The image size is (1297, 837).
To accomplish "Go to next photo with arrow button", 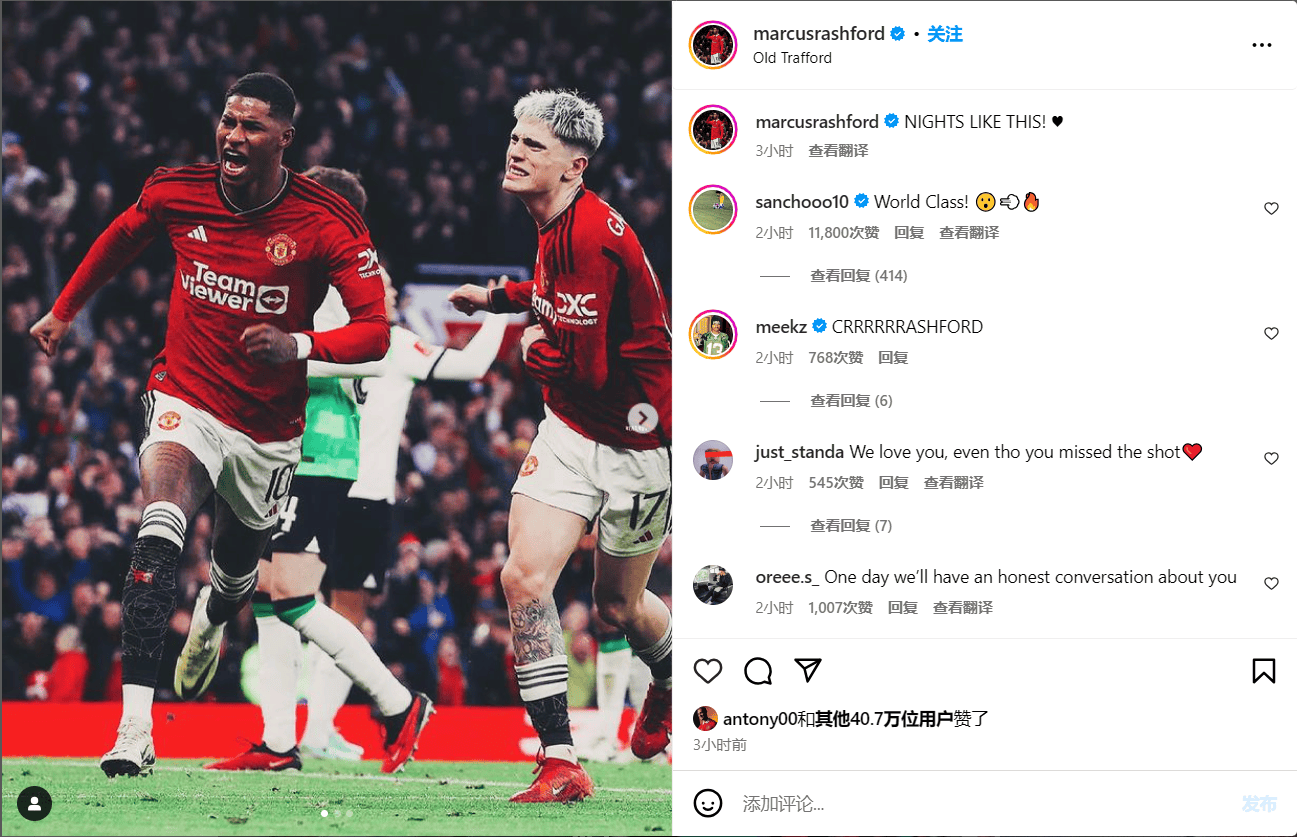I will pos(643,417).
